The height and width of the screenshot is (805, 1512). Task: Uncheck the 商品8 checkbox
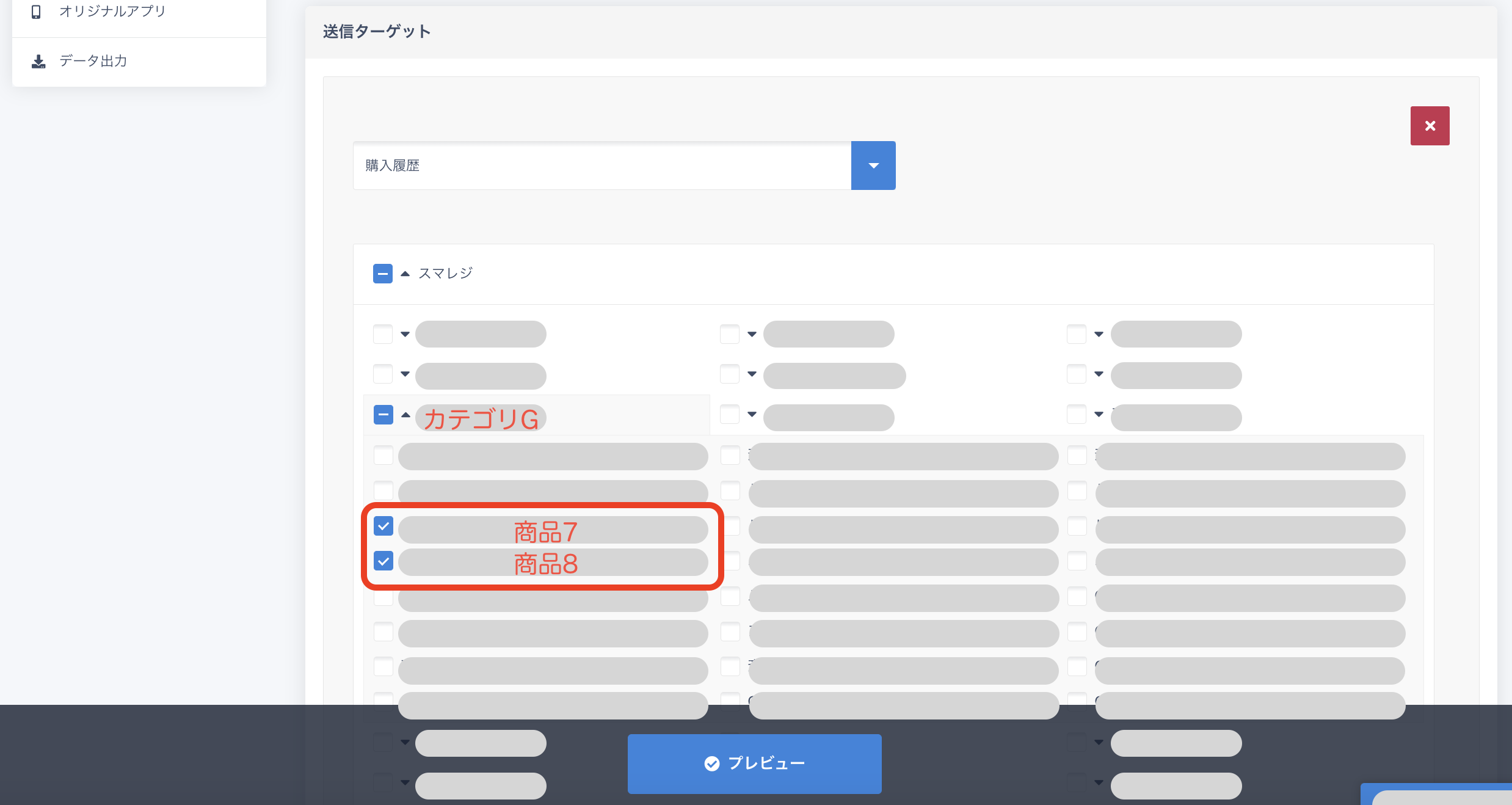click(x=383, y=561)
